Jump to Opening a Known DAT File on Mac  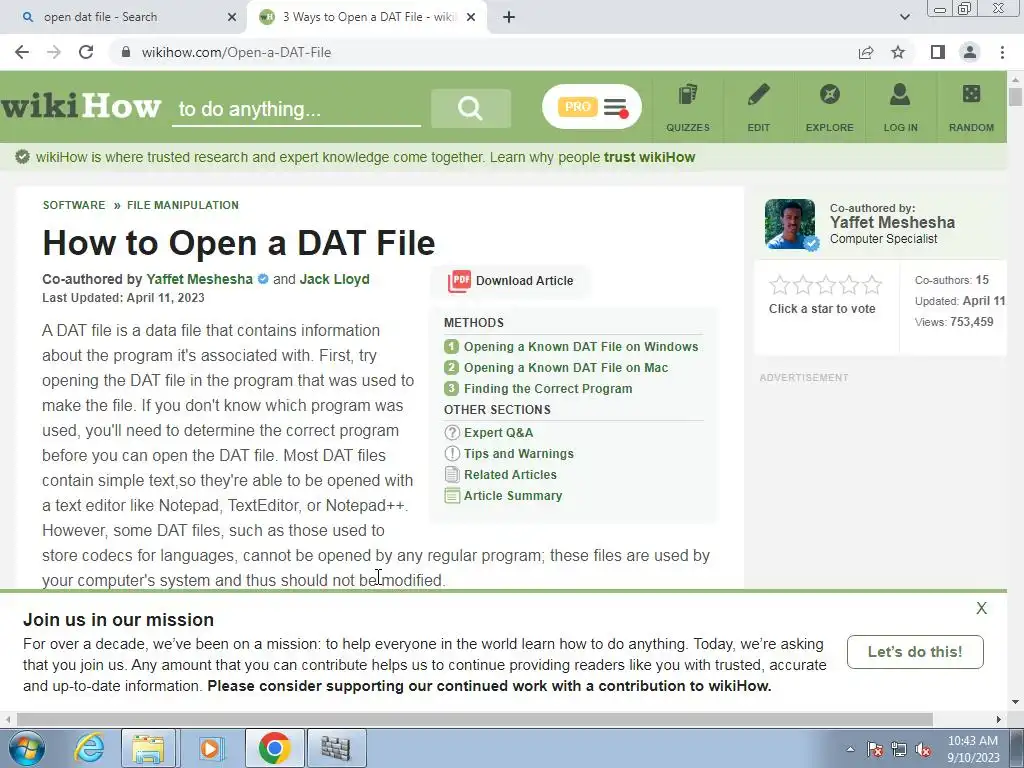coord(566,368)
